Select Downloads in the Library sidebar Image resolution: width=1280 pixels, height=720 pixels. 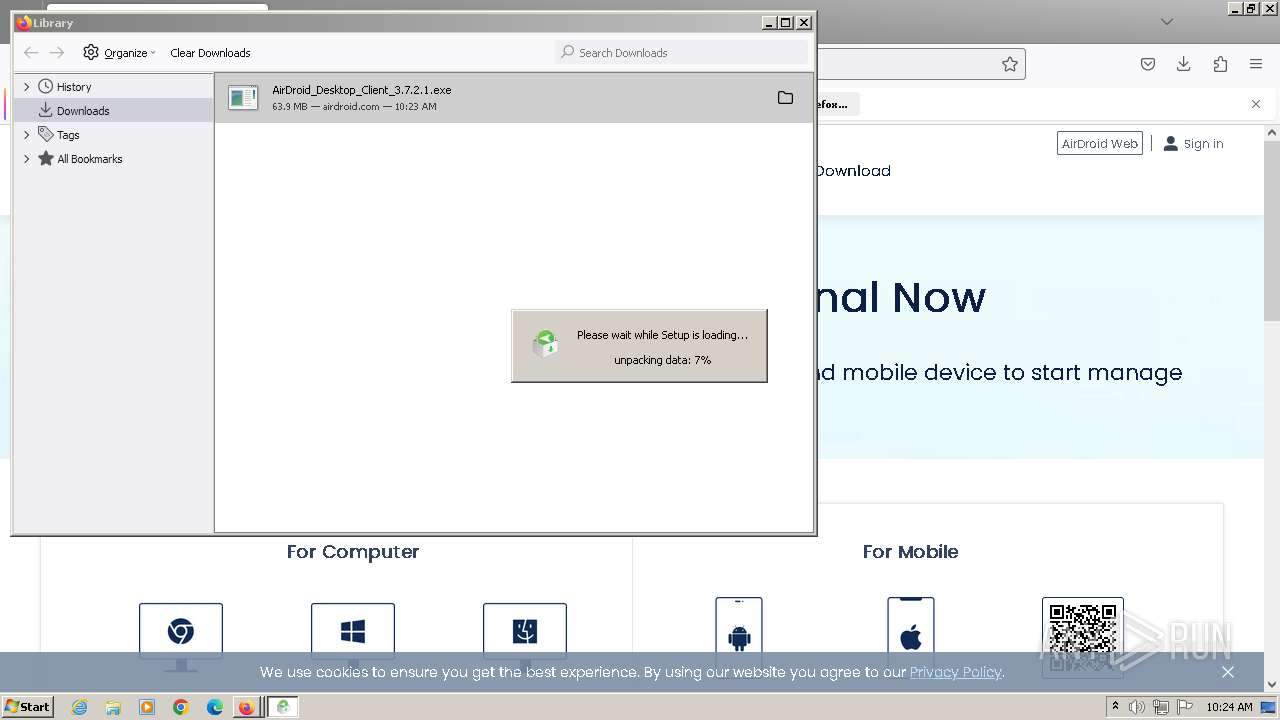(83, 111)
